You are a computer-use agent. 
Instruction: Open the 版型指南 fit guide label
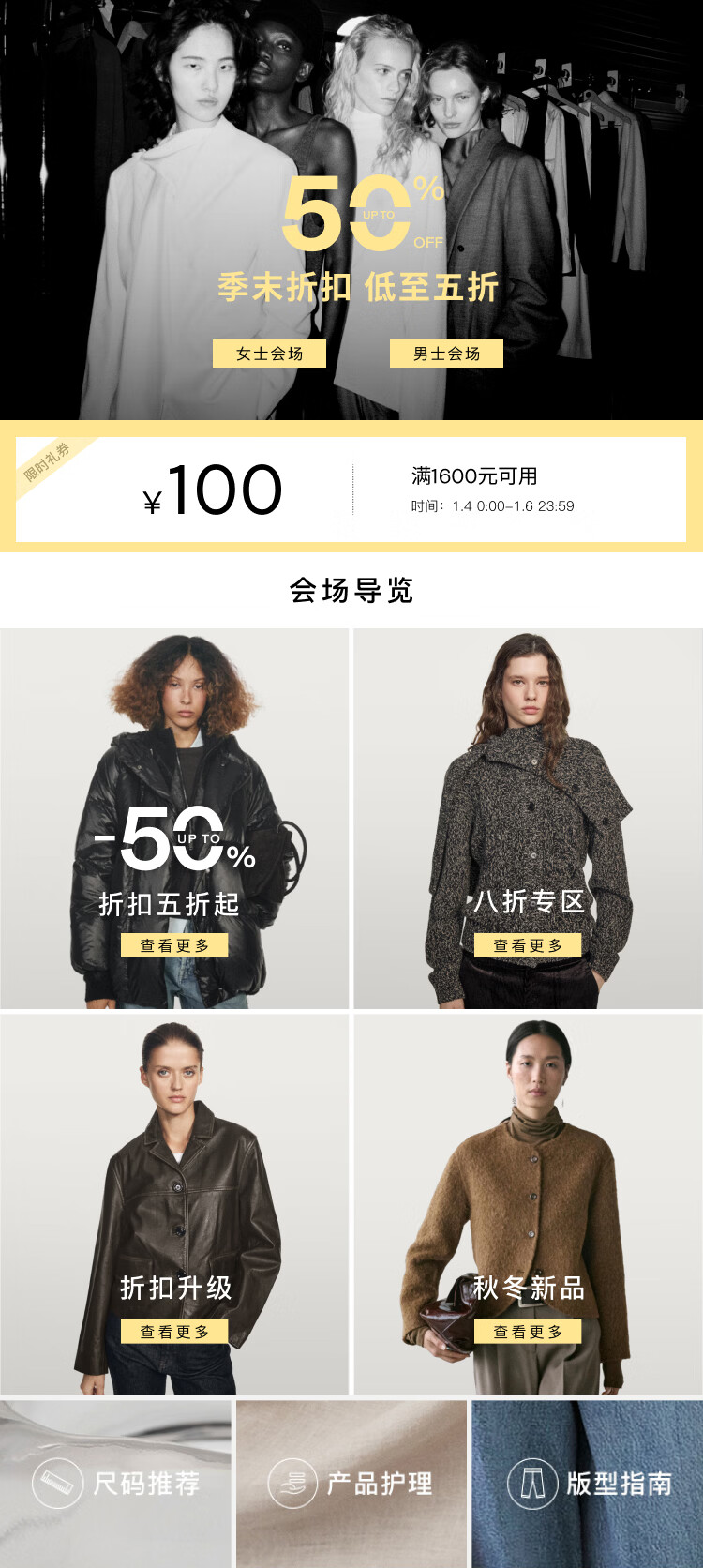click(x=620, y=1484)
